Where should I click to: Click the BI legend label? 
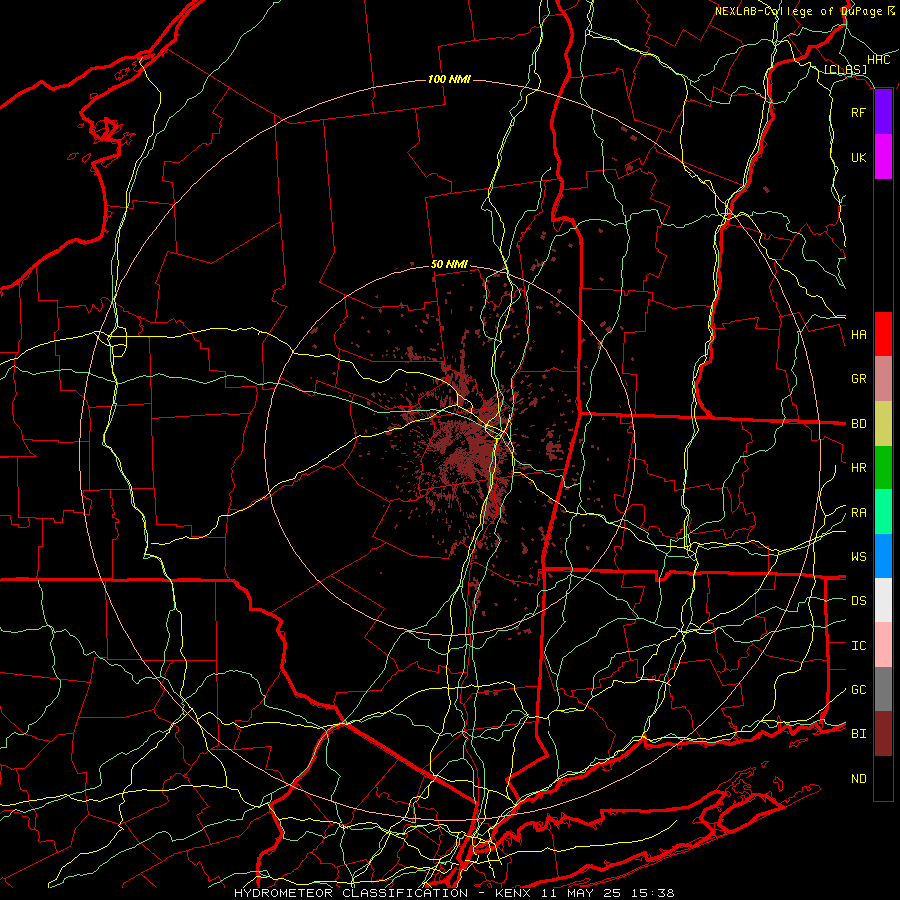tap(858, 734)
